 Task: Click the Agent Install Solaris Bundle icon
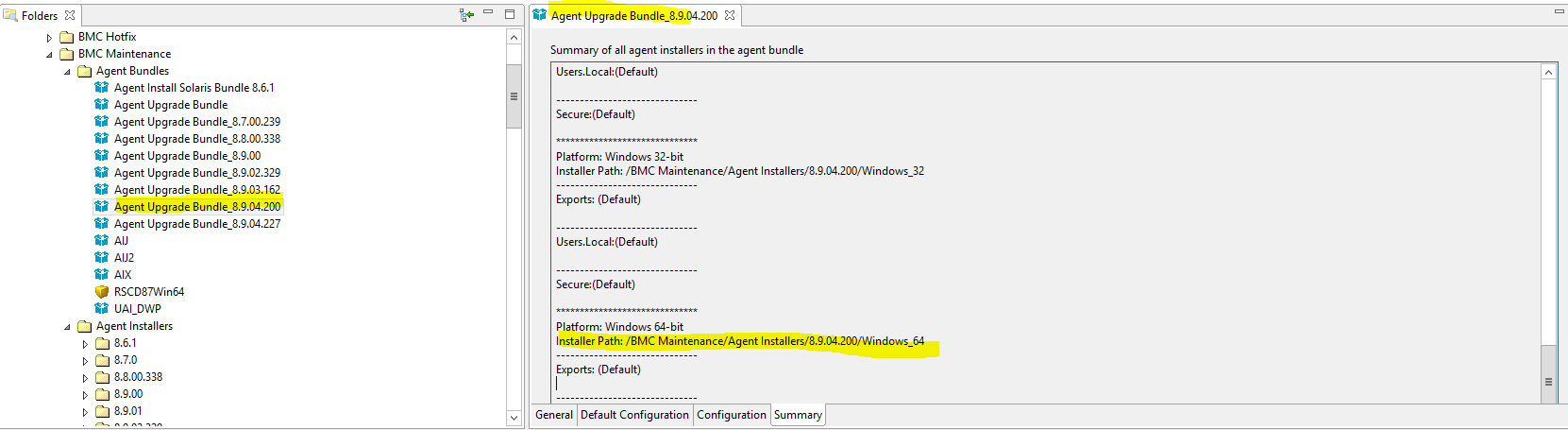pos(102,88)
